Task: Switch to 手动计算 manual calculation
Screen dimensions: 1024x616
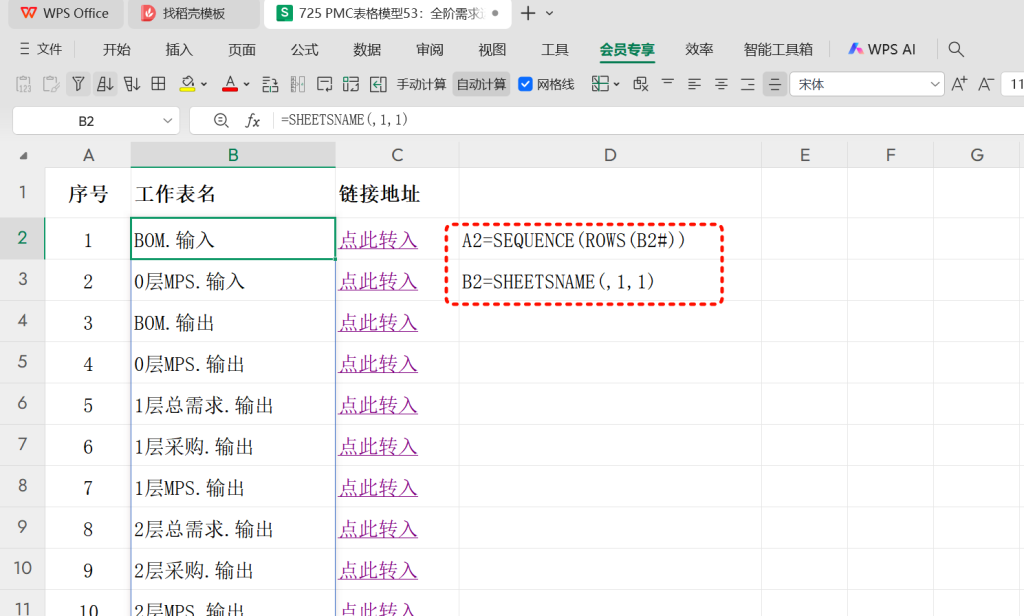Action: point(421,84)
